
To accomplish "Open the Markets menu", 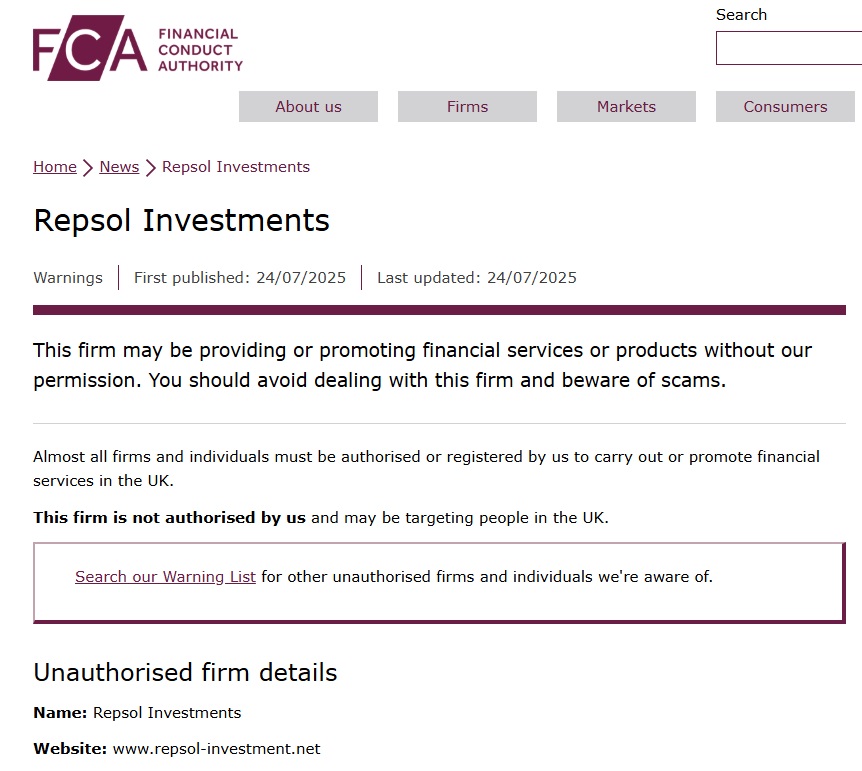I will coord(625,106).
